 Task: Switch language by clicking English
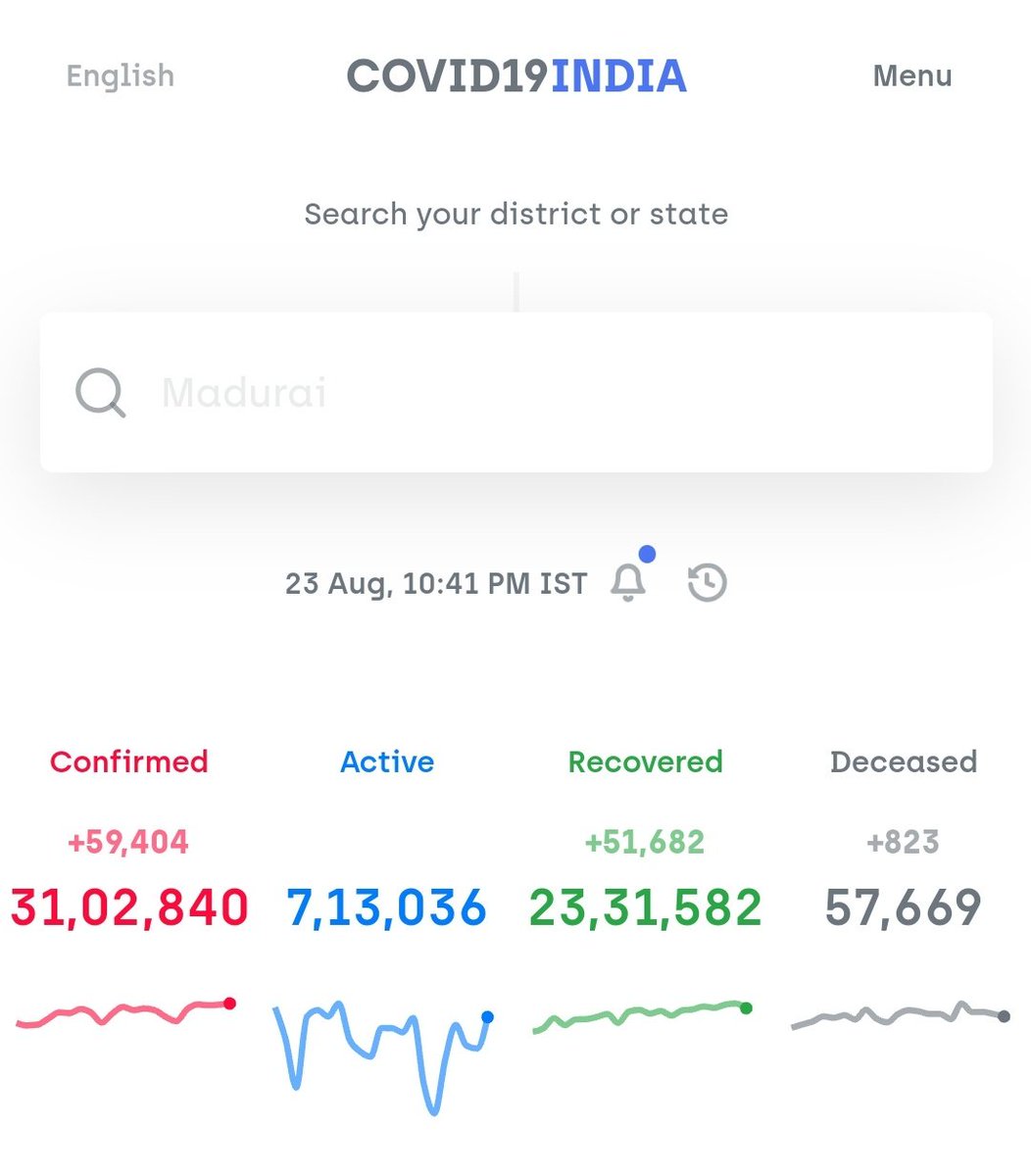pyautogui.click(x=120, y=75)
